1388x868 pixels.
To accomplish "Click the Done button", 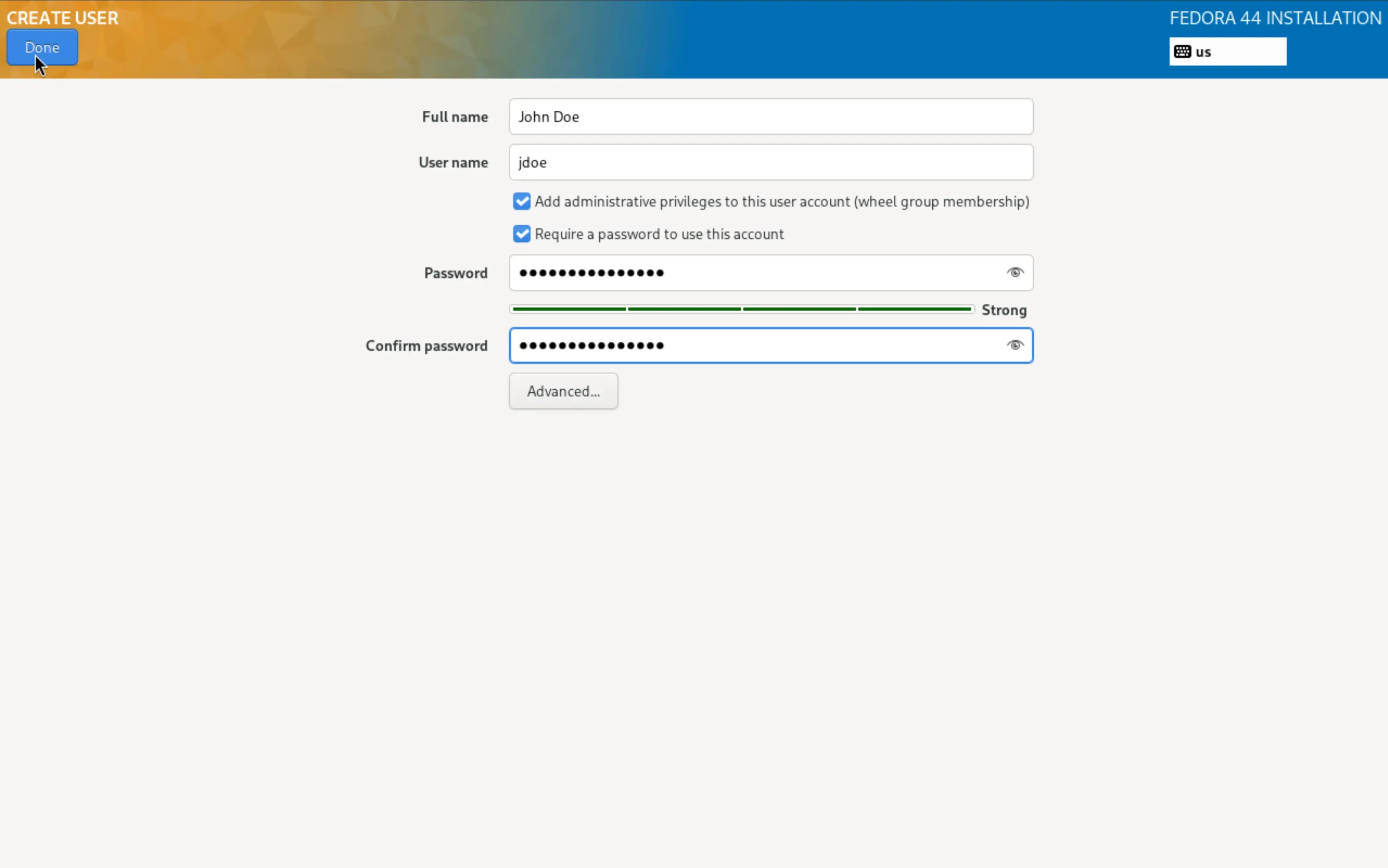I will (x=42, y=48).
